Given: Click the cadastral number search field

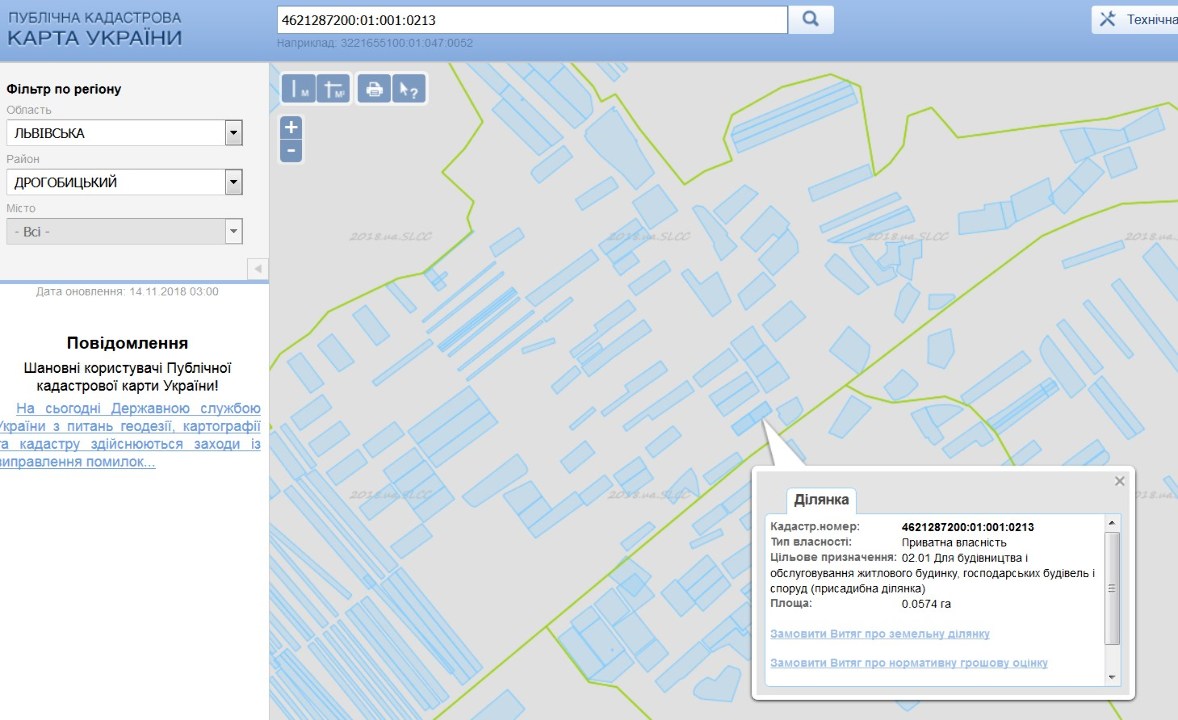Looking at the screenshot, I should click(x=531, y=19).
